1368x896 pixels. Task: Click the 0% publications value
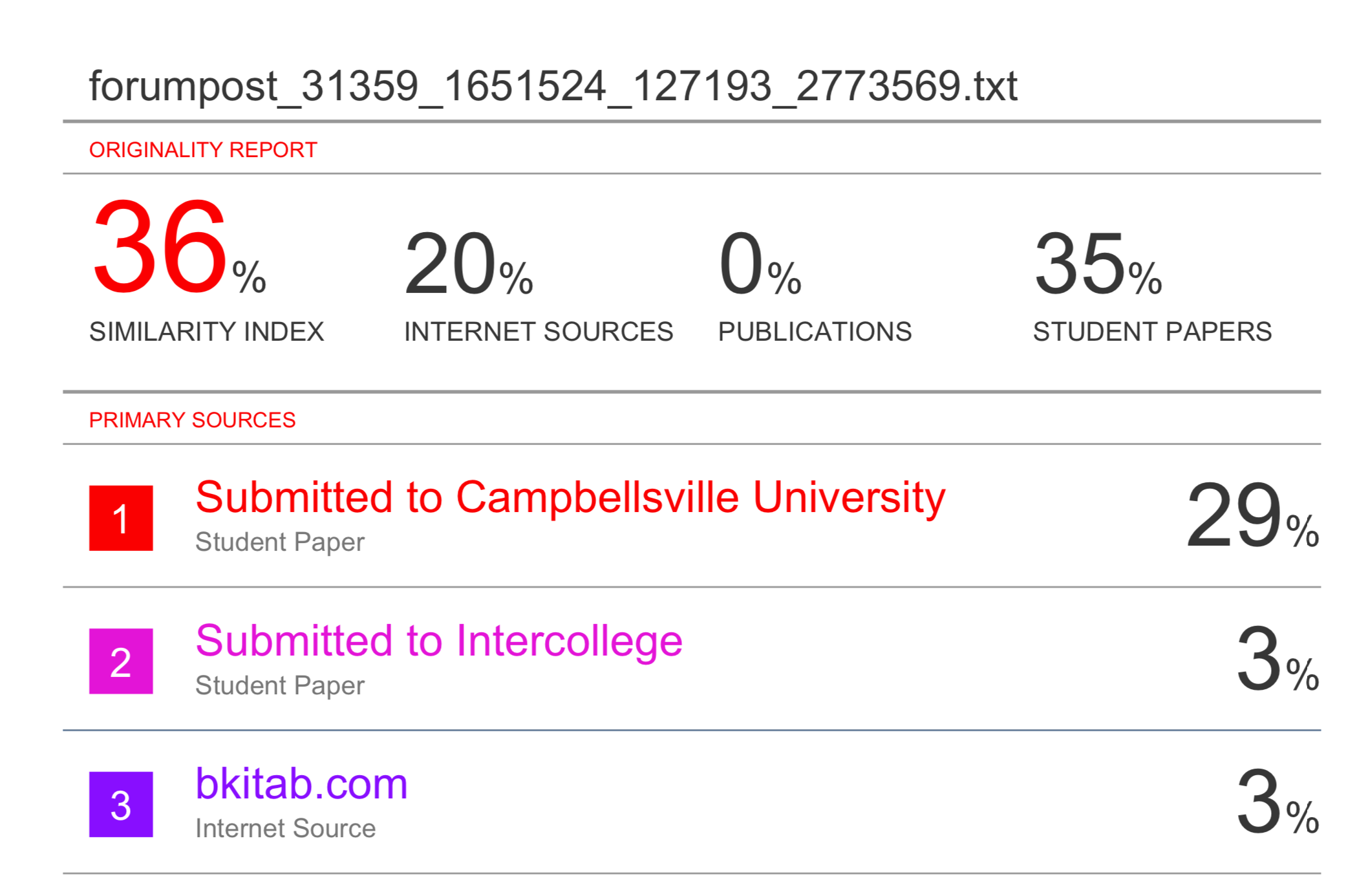[x=760, y=264]
